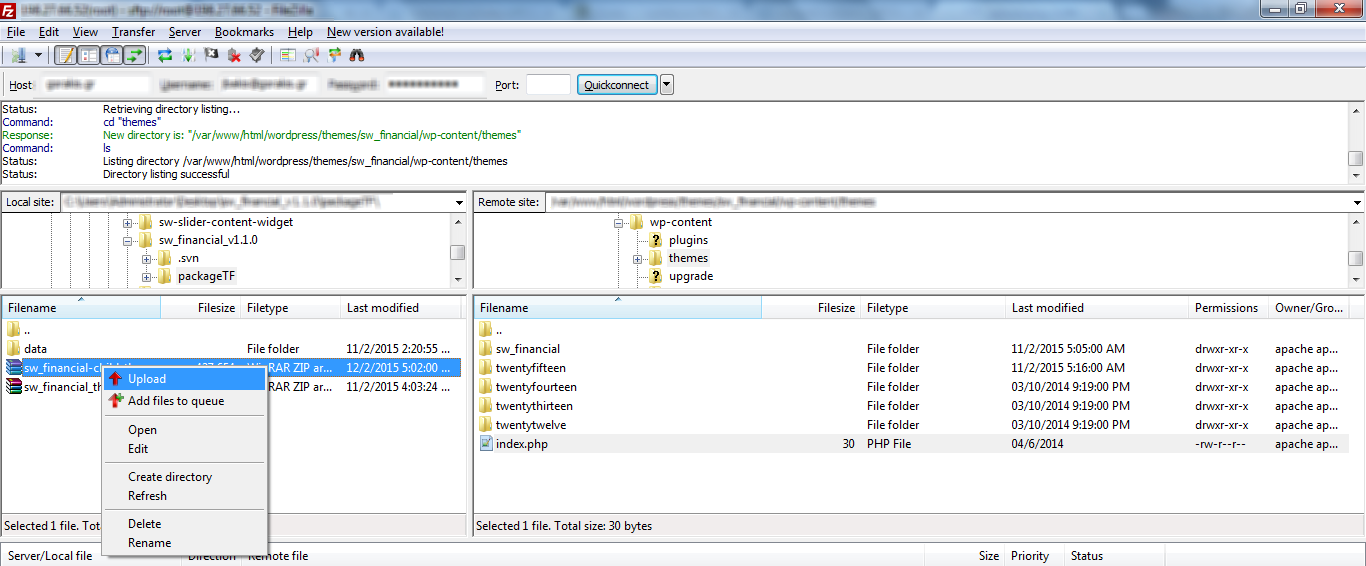
Task: Open the Transfer menu
Action: click(133, 32)
